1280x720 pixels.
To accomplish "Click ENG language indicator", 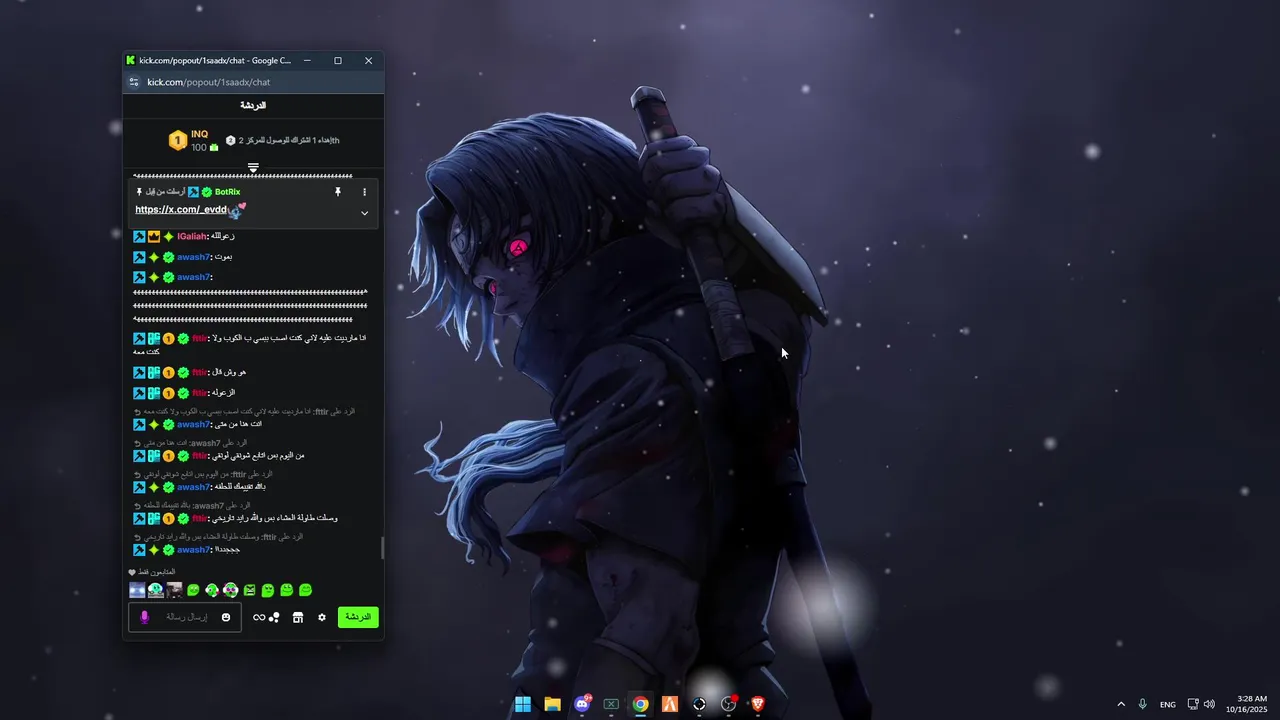I will click(x=1168, y=705).
